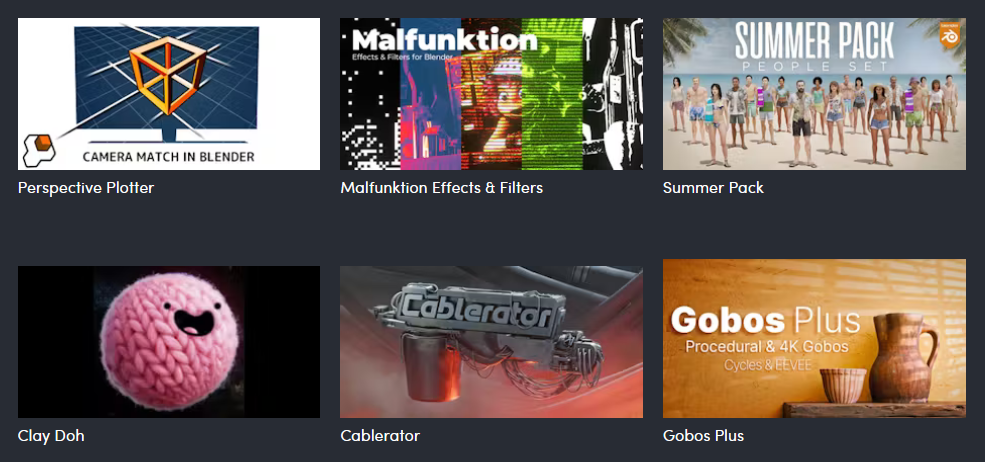This screenshot has width=985, height=462.
Task: Click the SUMMER PACK banner text
Action: click(x=814, y=41)
